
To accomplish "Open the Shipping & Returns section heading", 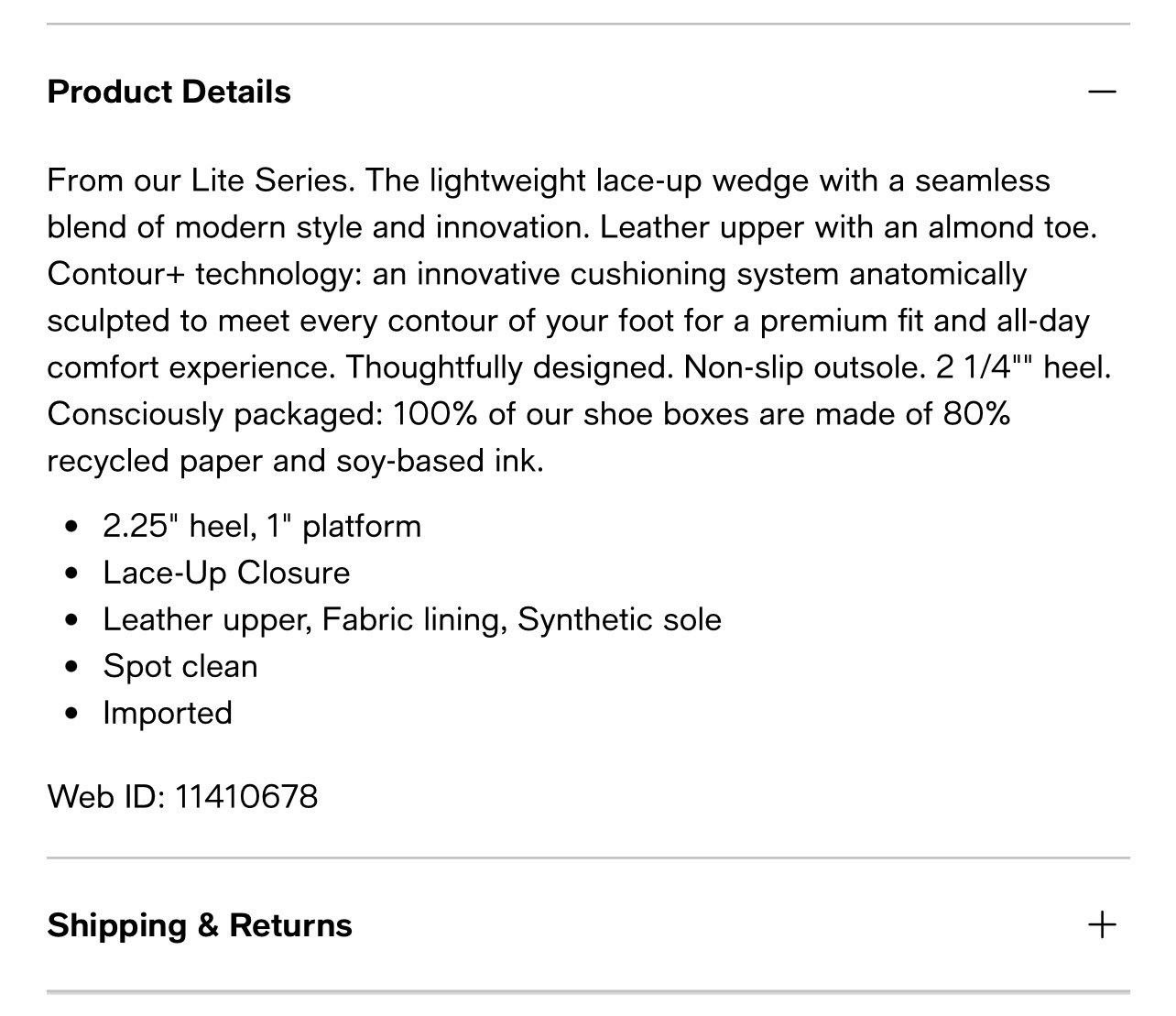I will (200, 925).
